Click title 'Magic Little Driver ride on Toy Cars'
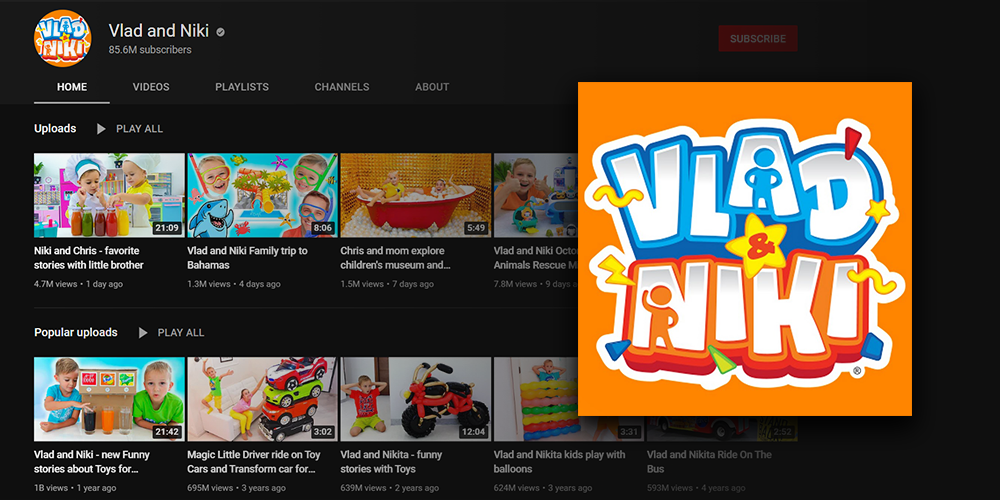The width and height of the screenshot is (1000, 500). (x=254, y=462)
